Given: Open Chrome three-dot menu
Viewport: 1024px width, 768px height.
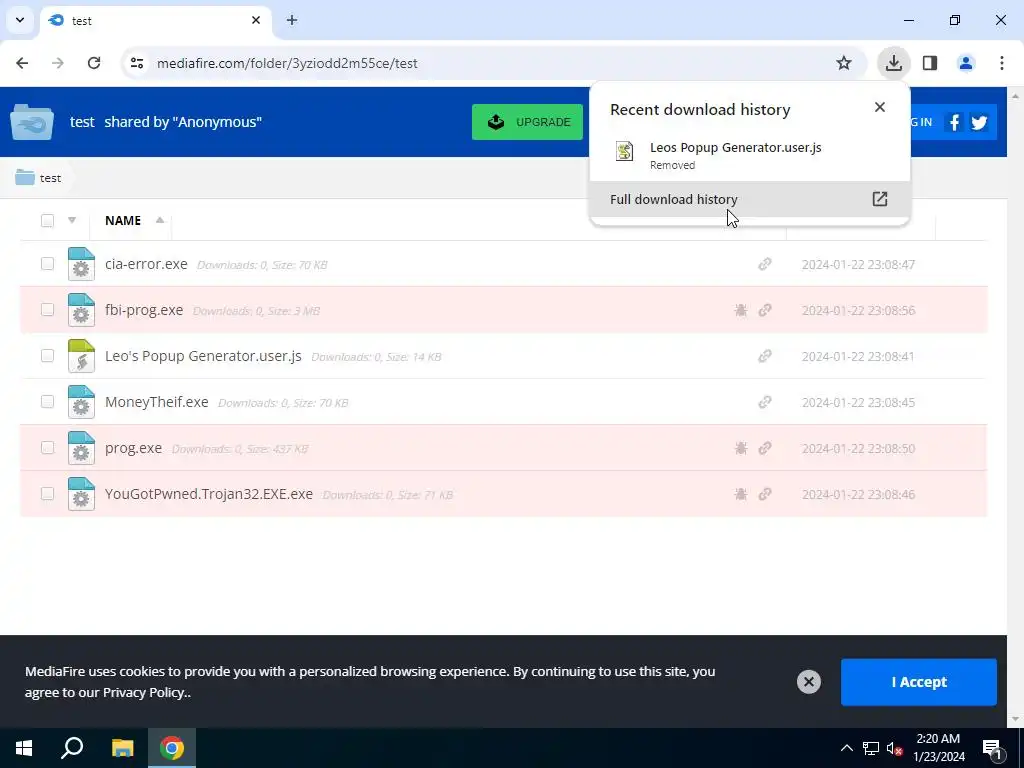Looking at the screenshot, I should (x=1002, y=63).
